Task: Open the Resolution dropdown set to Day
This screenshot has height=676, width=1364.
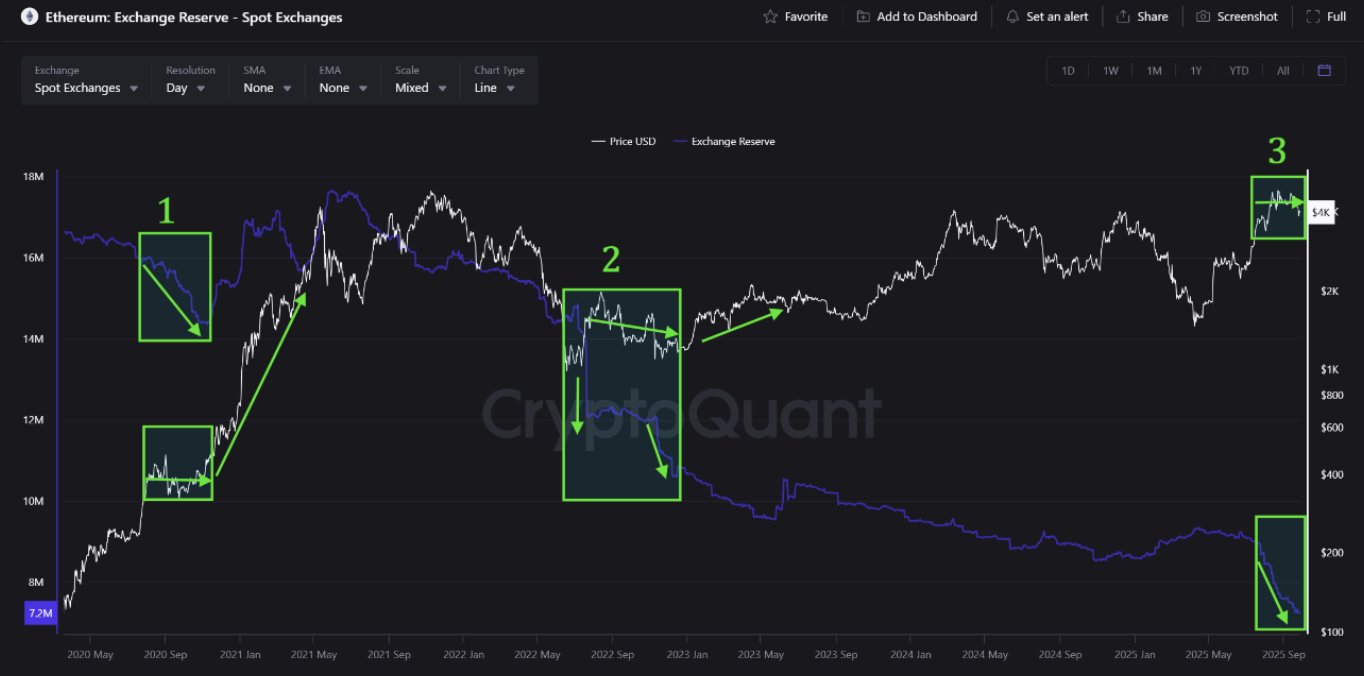Action: [184, 88]
